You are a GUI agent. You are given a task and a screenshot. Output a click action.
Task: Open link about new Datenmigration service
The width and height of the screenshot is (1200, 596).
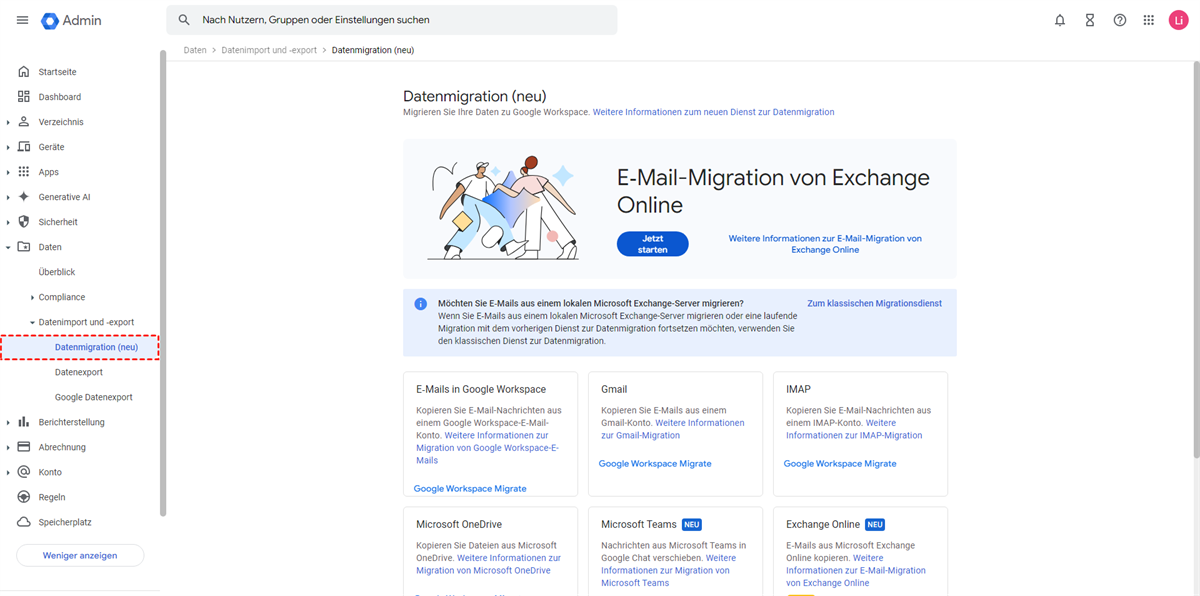click(x=713, y=112)
